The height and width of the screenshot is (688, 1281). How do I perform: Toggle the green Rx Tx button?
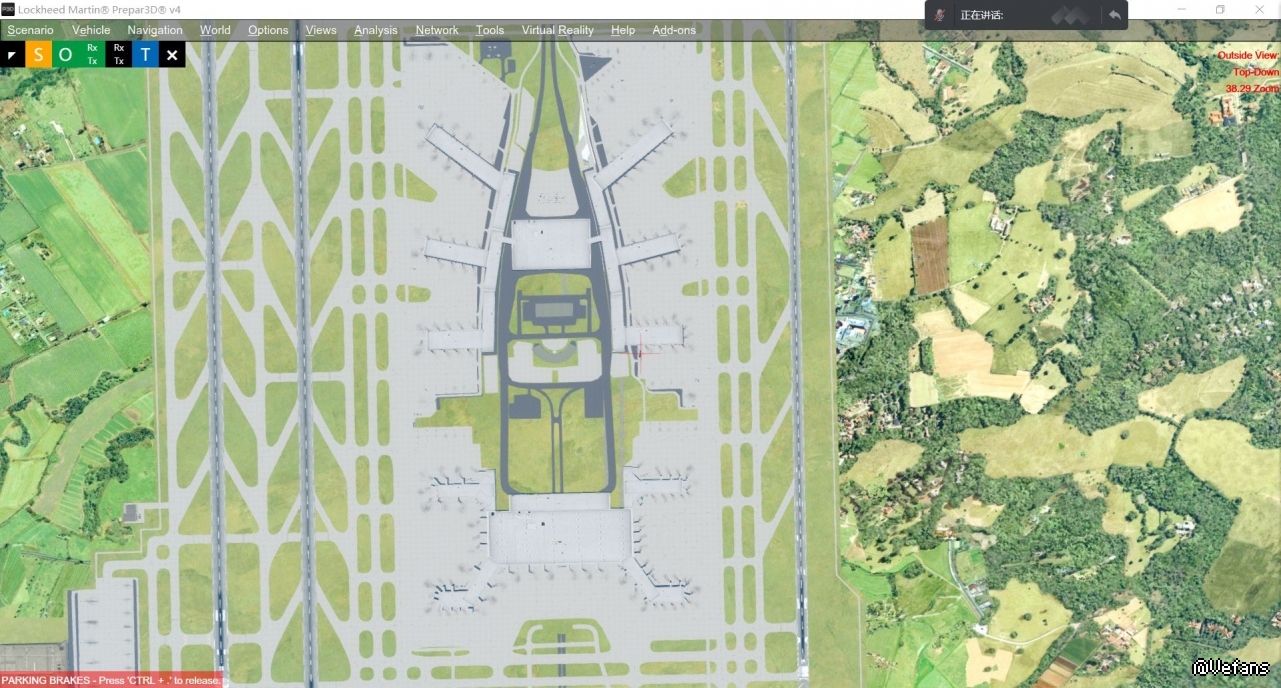(92, 54)
